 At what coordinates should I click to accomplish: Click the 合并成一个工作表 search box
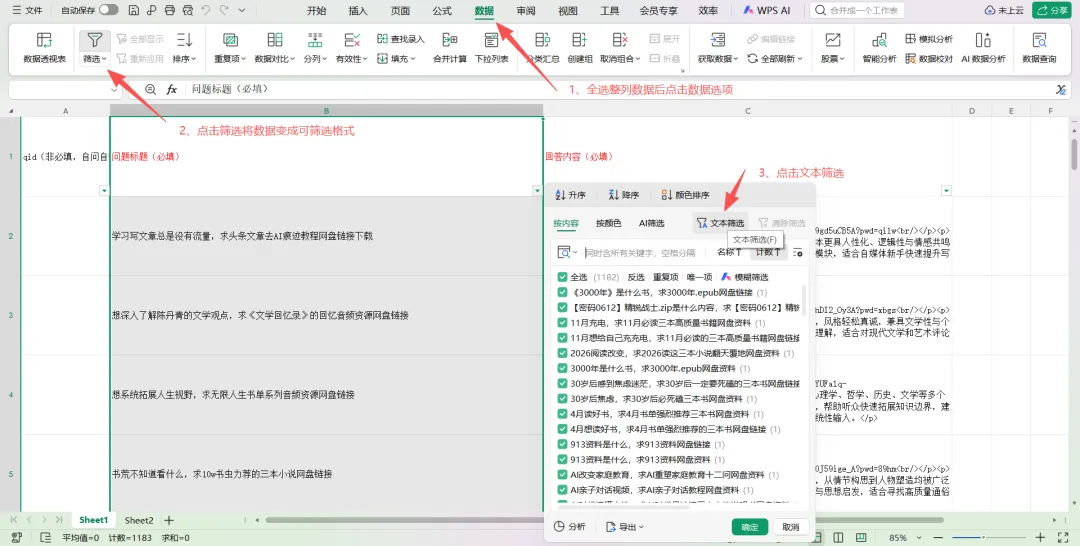(857, 10)
